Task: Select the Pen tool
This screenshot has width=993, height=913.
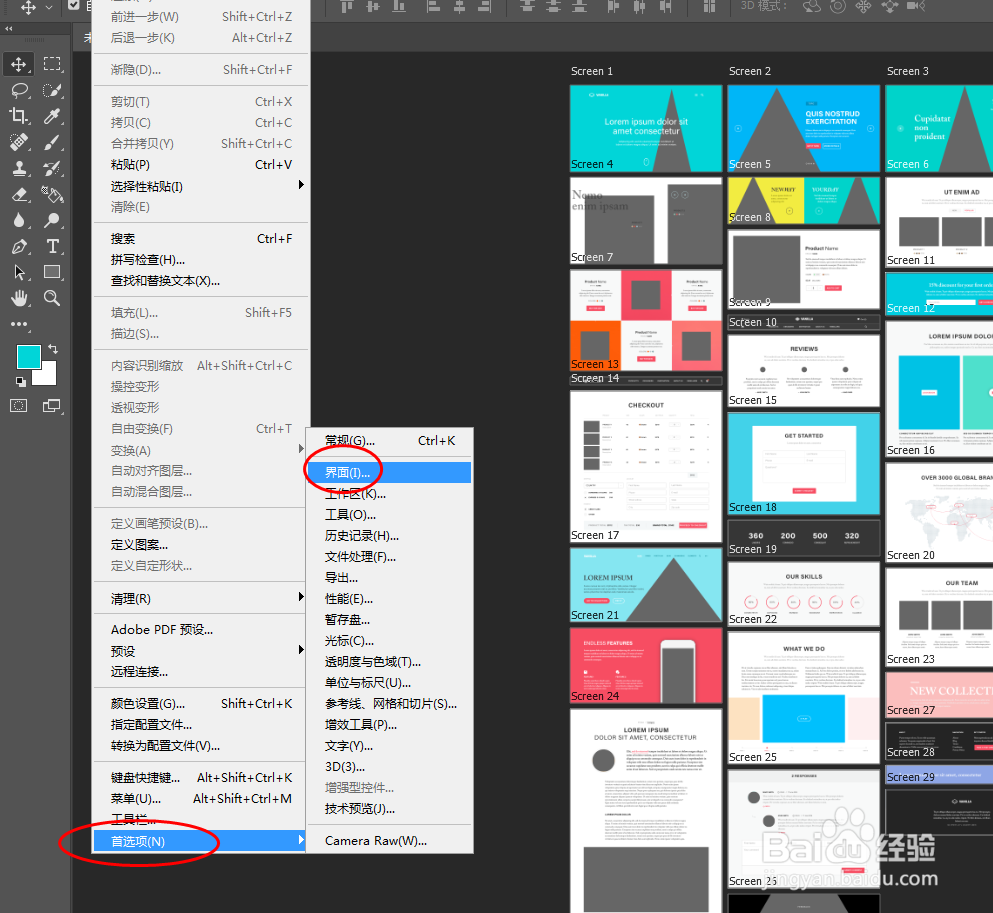Action: click(19, 246)
